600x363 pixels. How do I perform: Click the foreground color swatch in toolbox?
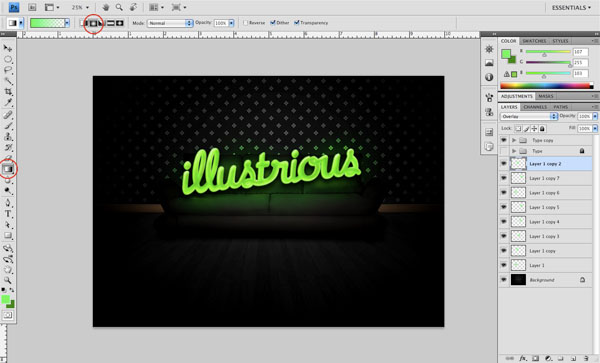click(5, 300)
